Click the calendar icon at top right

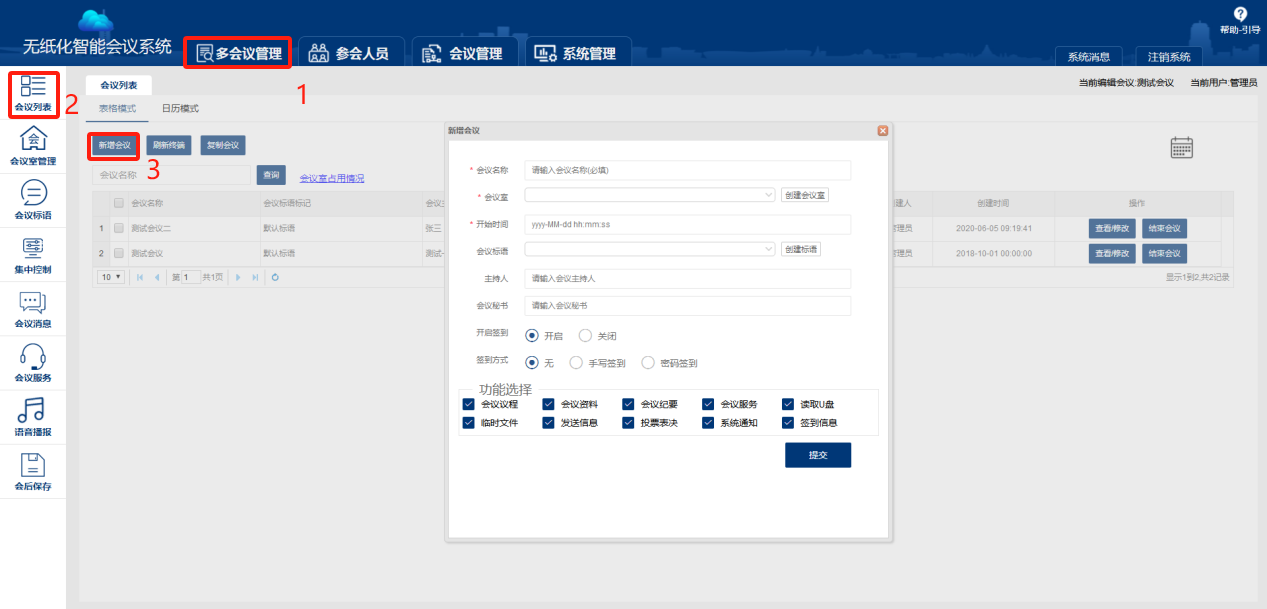[x=1182, y=147]
